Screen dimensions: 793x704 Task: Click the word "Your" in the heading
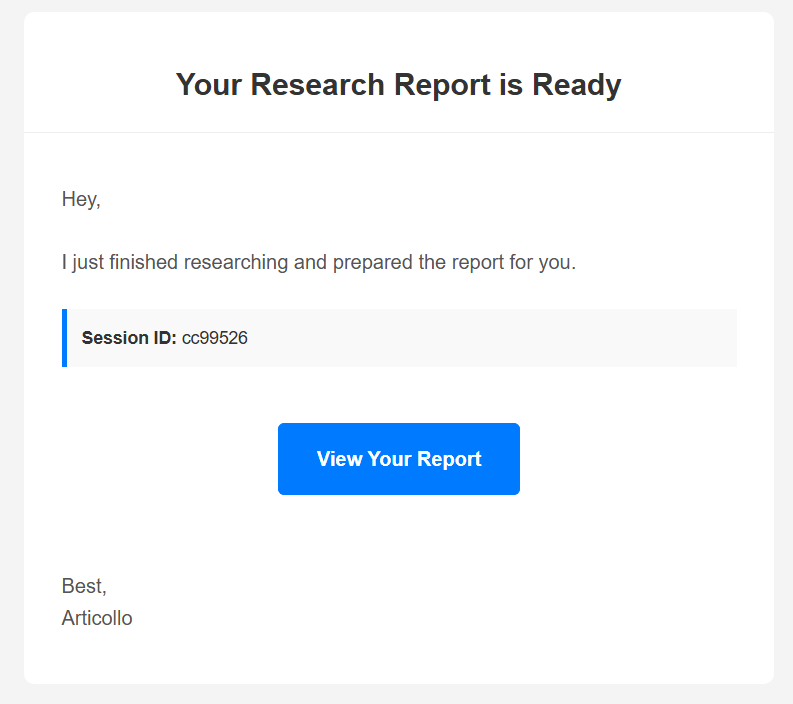click(208, 85)
